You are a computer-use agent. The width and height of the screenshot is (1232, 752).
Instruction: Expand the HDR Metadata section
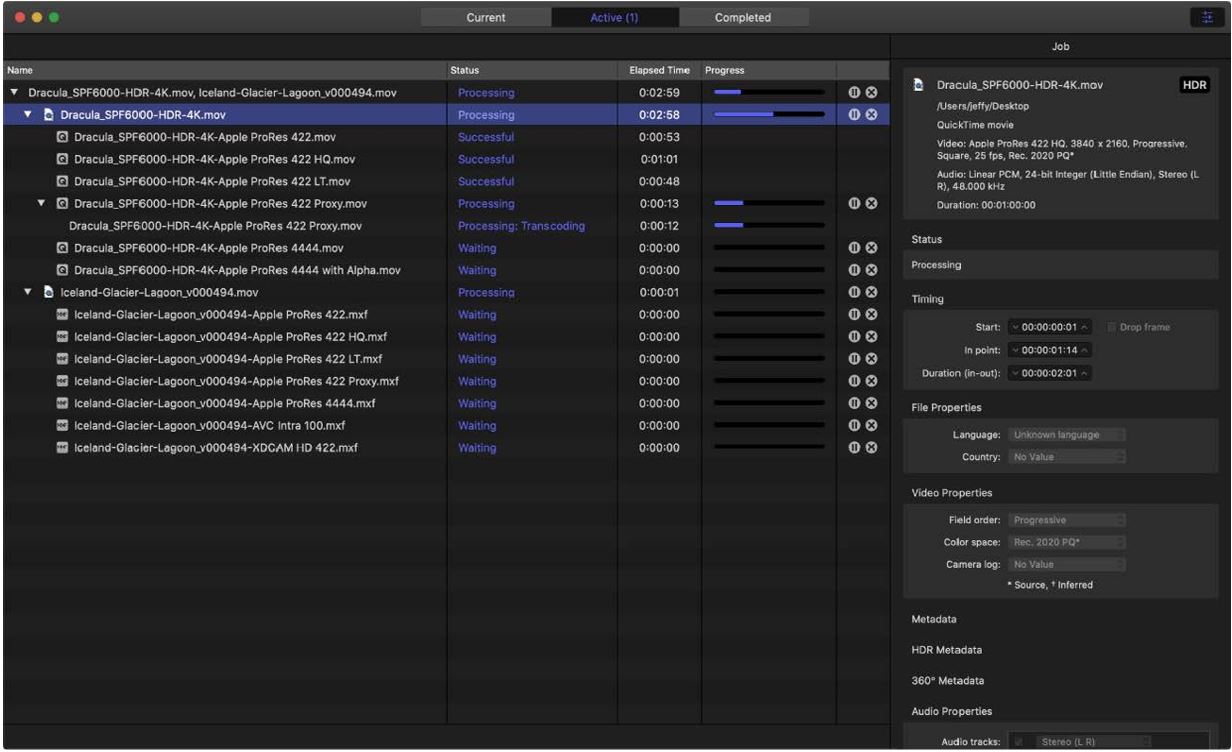[x=945, y=650]
